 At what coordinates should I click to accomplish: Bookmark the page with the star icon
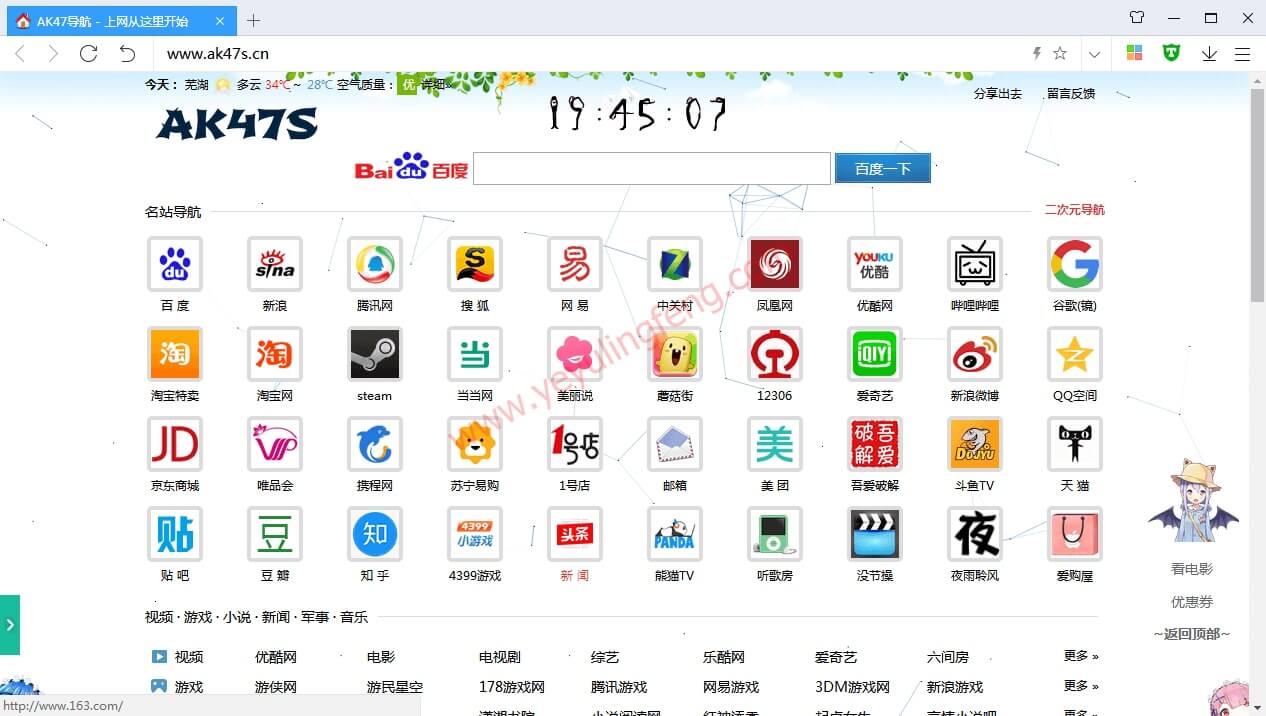1060,54
